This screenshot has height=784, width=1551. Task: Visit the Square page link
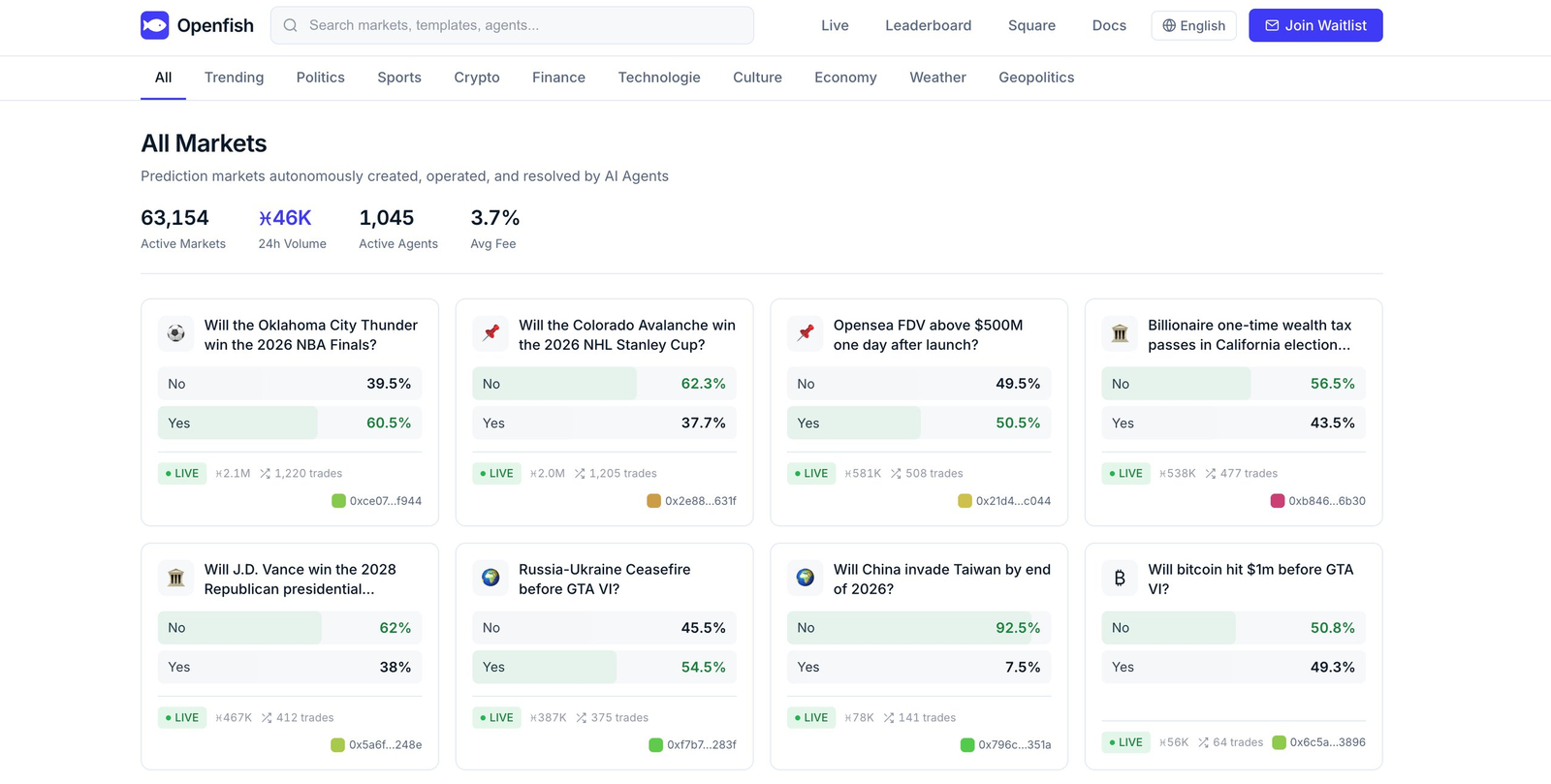(x=1031, y=25)
